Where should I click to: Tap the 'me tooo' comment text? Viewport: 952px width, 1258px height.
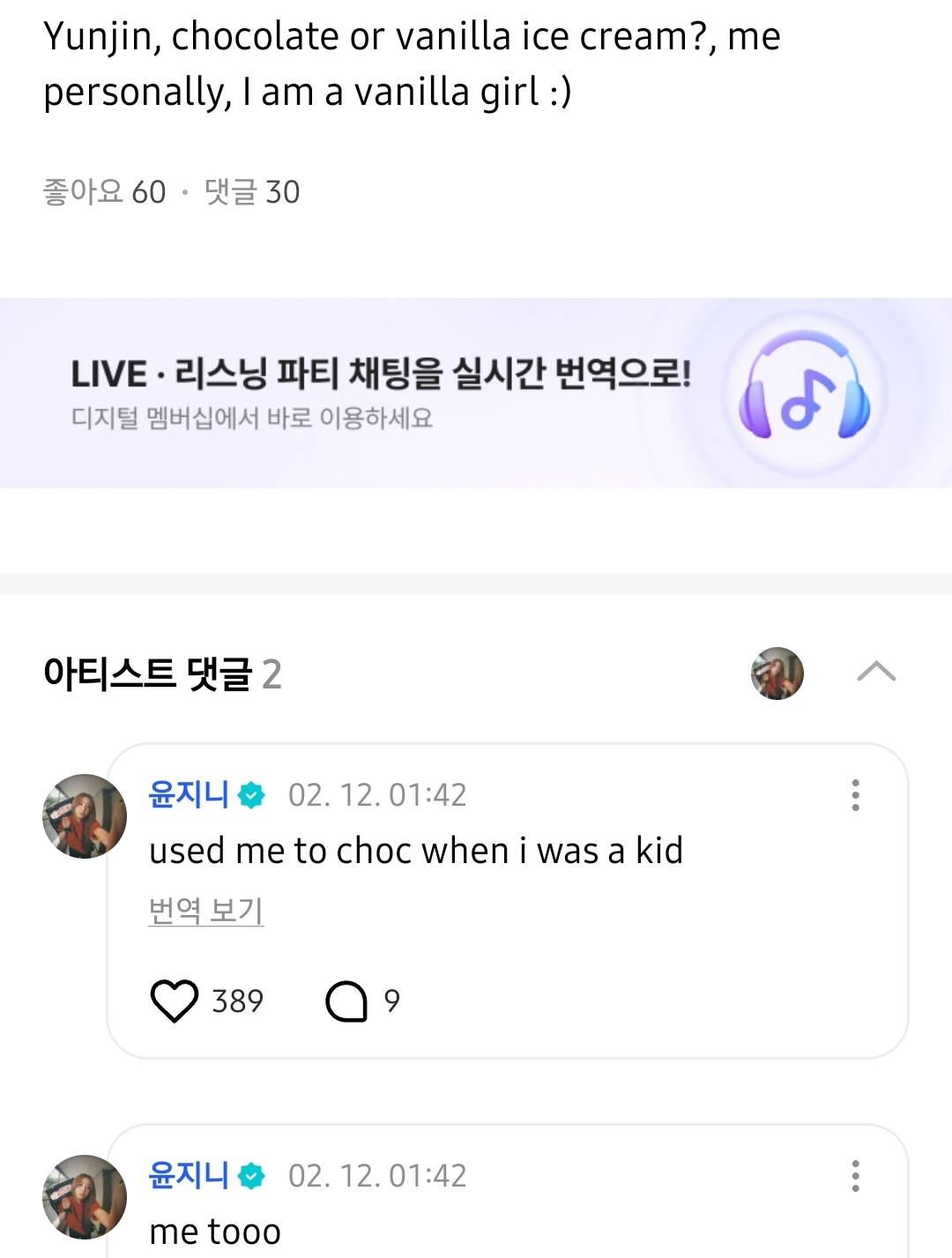click(x=215, y=1232)
